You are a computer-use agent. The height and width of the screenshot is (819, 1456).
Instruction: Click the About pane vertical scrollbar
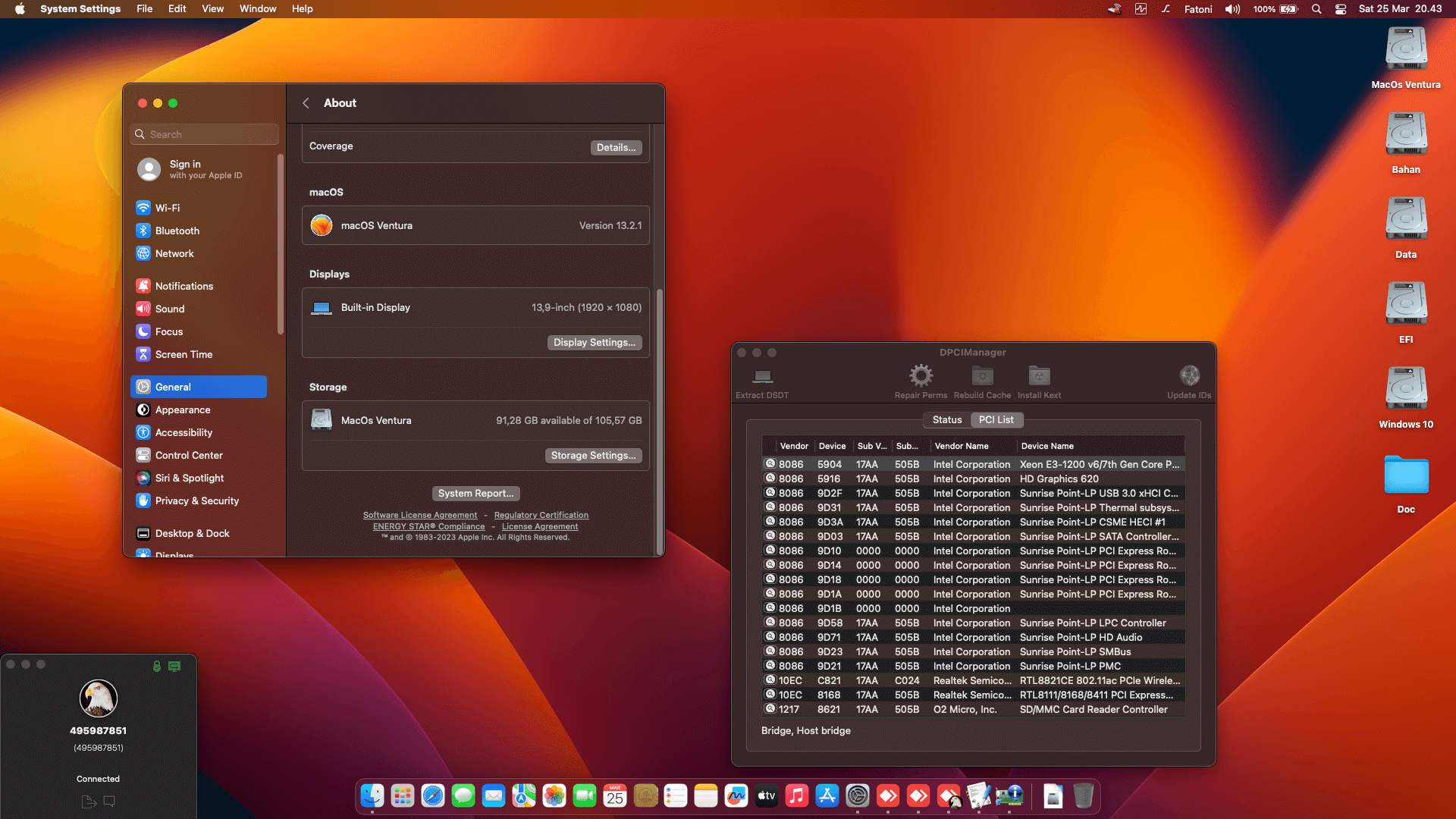(660, 421)
